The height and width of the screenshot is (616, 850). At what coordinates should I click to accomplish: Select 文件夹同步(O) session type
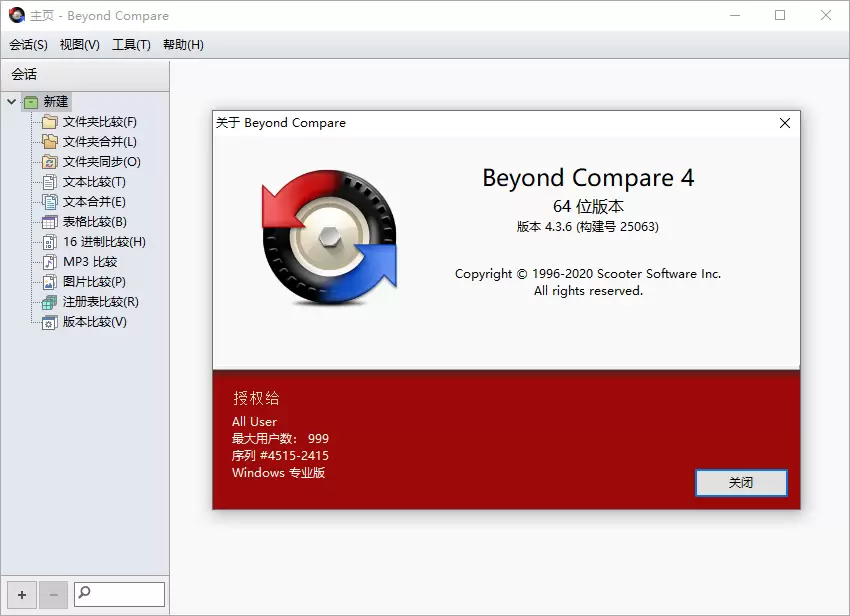pos(102,162)
